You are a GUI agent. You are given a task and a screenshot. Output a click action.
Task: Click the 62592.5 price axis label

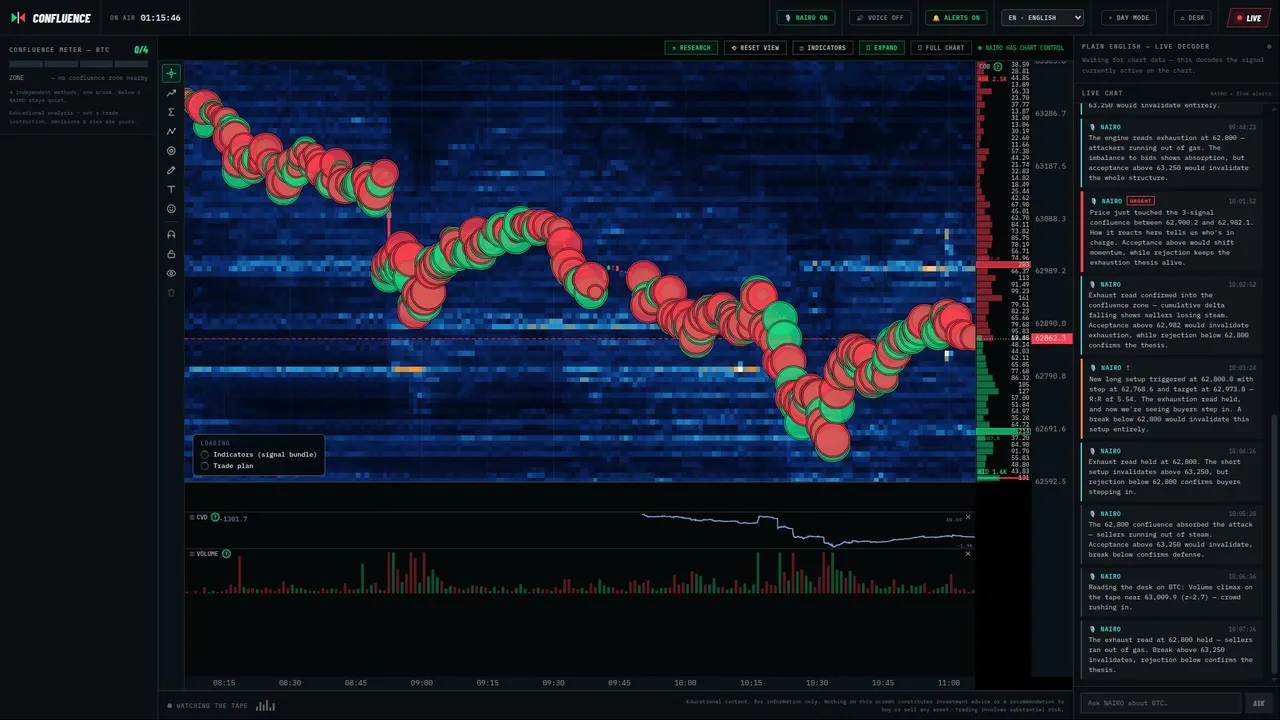point(1050,481)
